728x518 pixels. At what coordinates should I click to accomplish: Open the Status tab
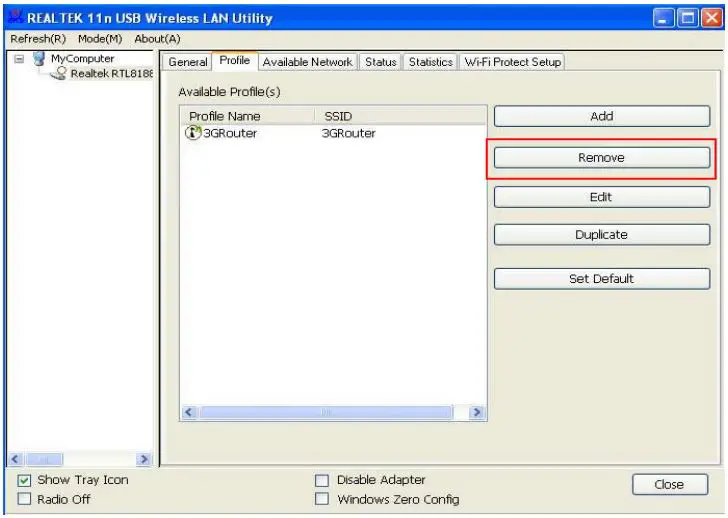pyautogui.click(x=380, y=62)
